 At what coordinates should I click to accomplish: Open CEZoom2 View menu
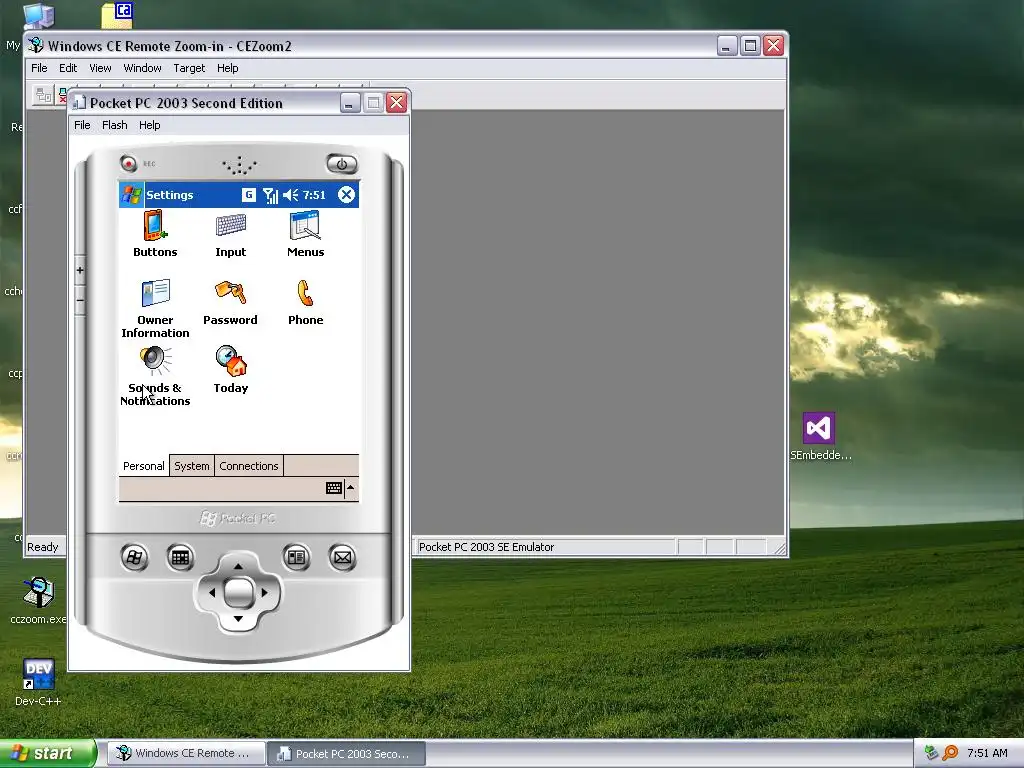pos(100,68)
